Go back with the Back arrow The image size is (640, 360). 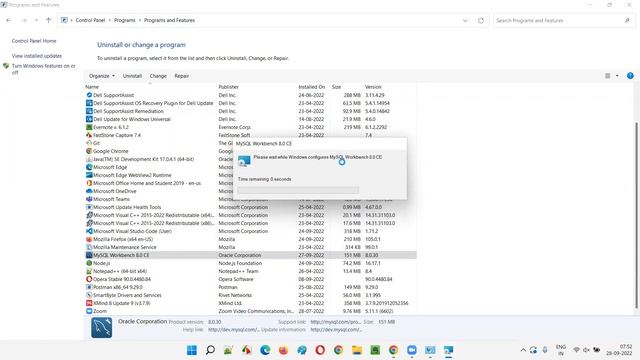9,20
